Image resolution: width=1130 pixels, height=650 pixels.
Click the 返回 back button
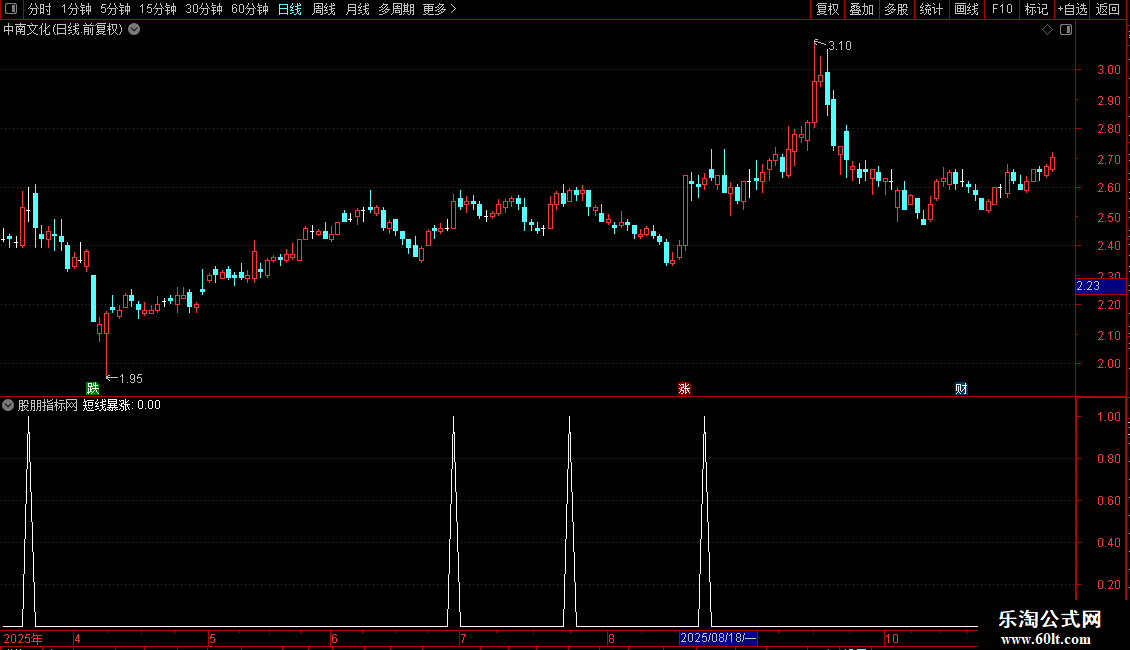coord(1108,9)
